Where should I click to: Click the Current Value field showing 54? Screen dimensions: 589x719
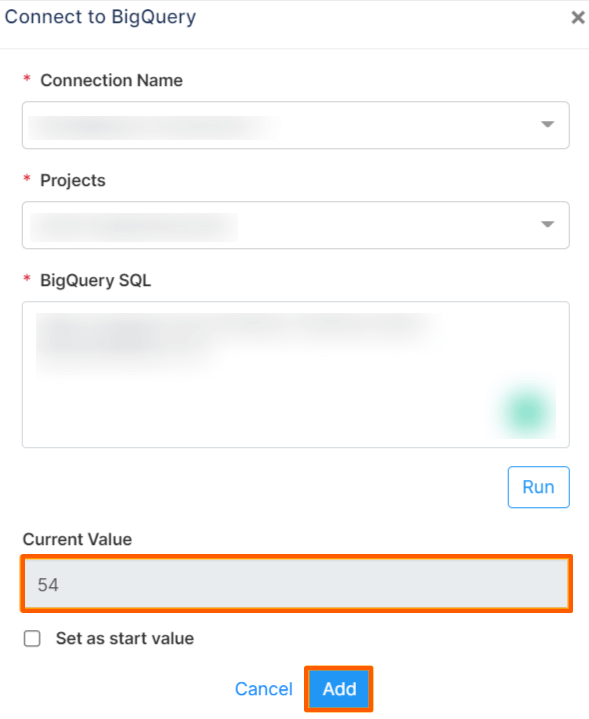pyautogui.click(x=296, y=584)
